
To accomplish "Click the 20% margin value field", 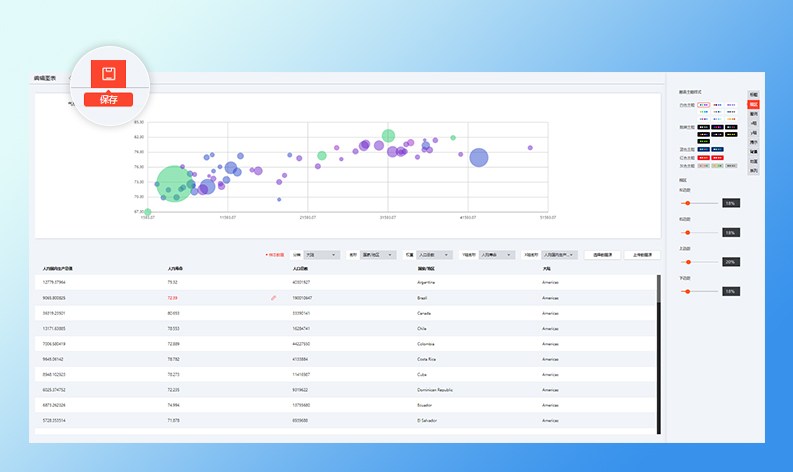I will point(730,261).
